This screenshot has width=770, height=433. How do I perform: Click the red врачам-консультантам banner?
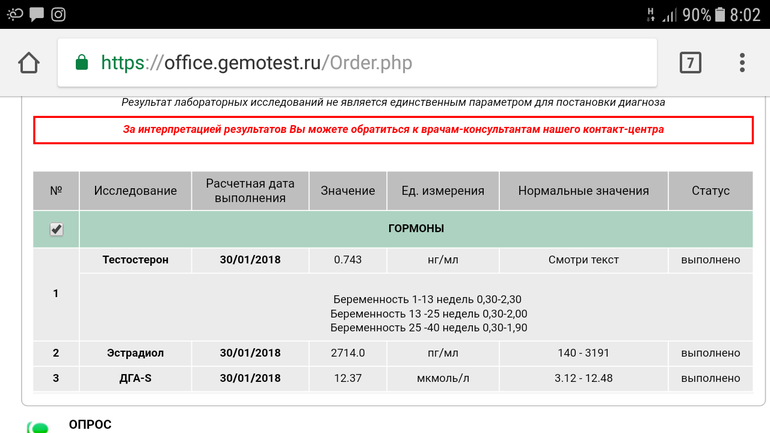393,130
